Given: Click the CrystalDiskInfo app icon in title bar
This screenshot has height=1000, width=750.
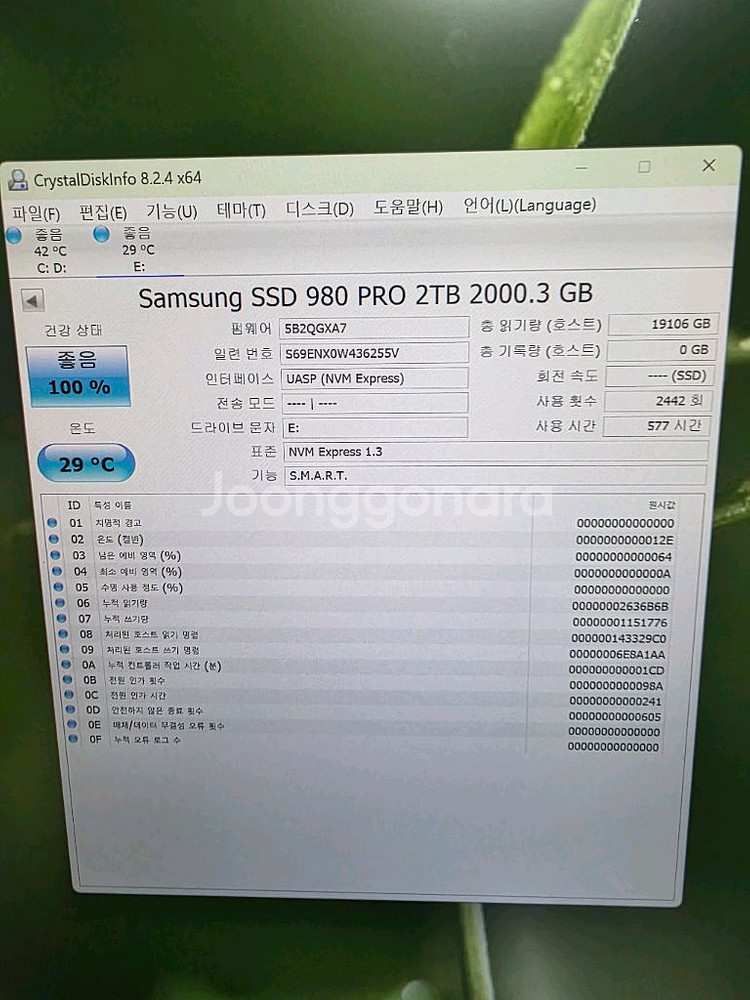Looking at the screenshot, I should (x=18, y=180).
